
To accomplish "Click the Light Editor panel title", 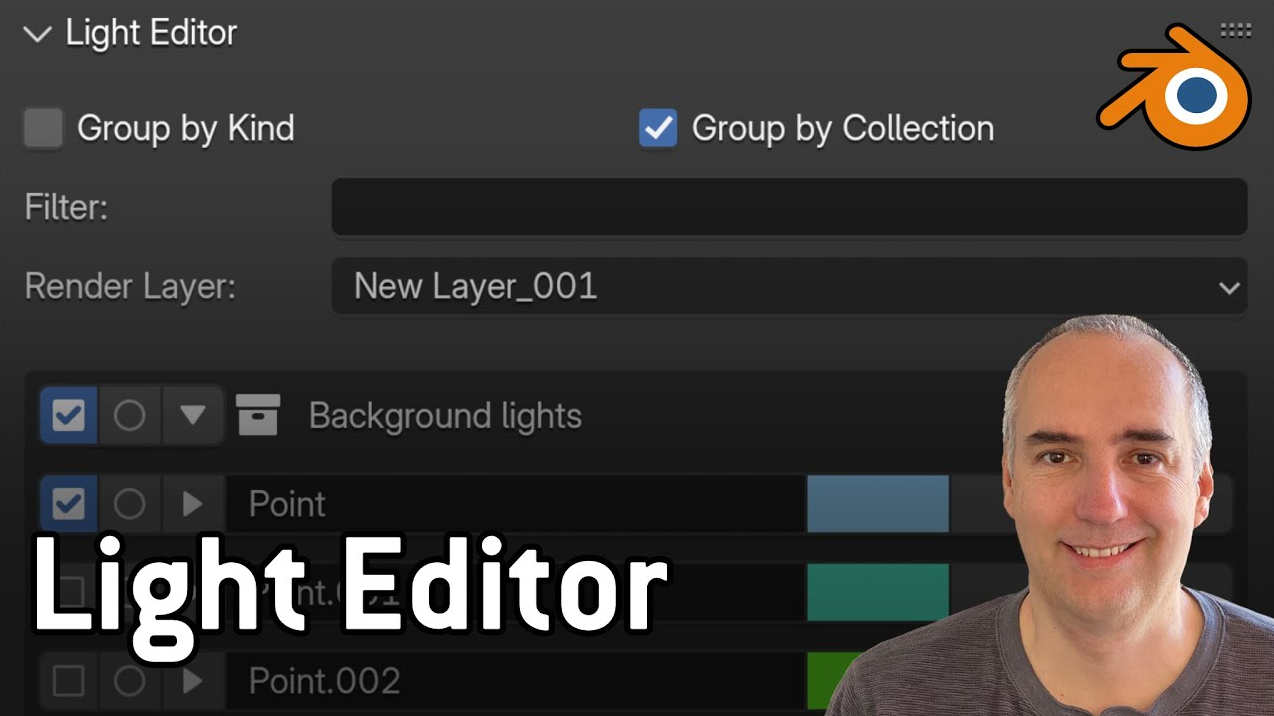I will click(151, 33).
